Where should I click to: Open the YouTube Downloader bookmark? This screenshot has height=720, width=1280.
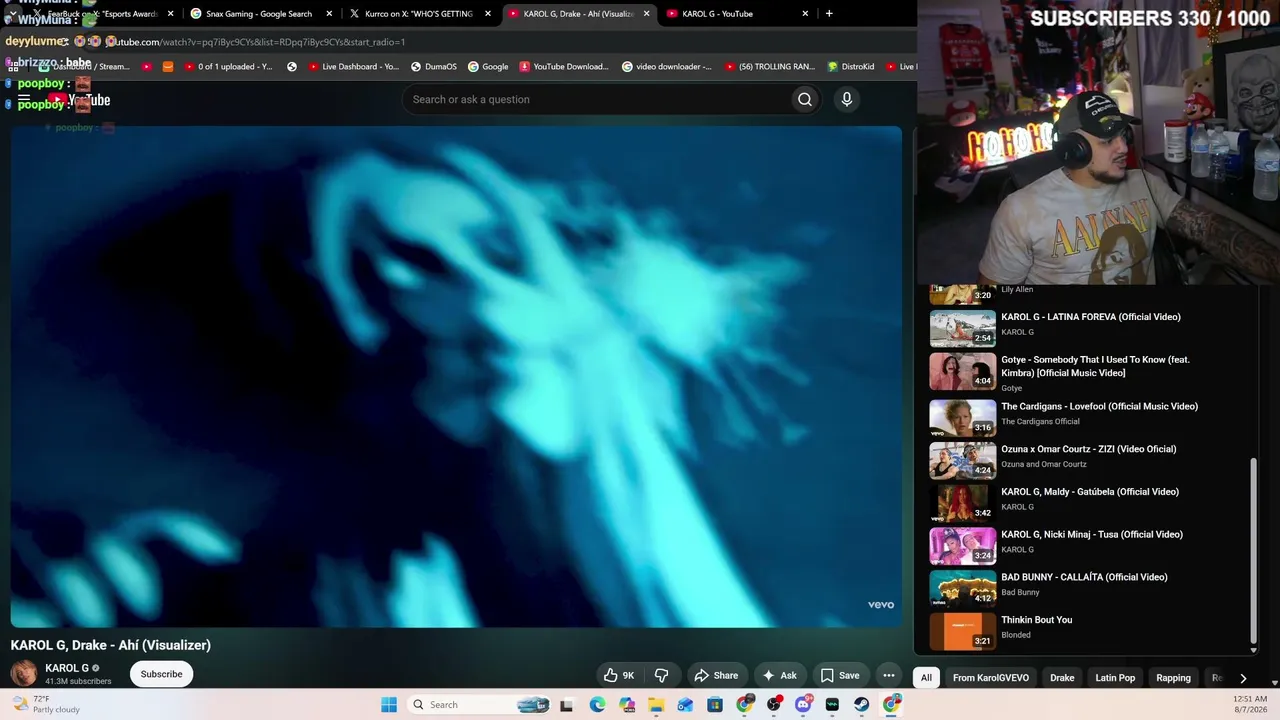pyautogui.click(x=564, y=67)
